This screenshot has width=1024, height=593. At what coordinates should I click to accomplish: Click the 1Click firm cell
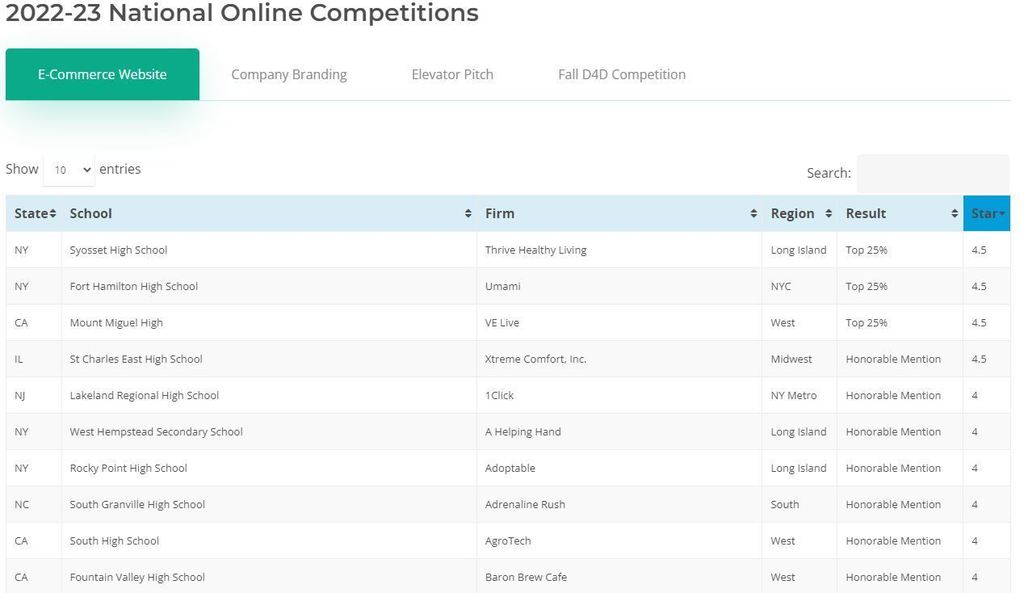point(619,395)
